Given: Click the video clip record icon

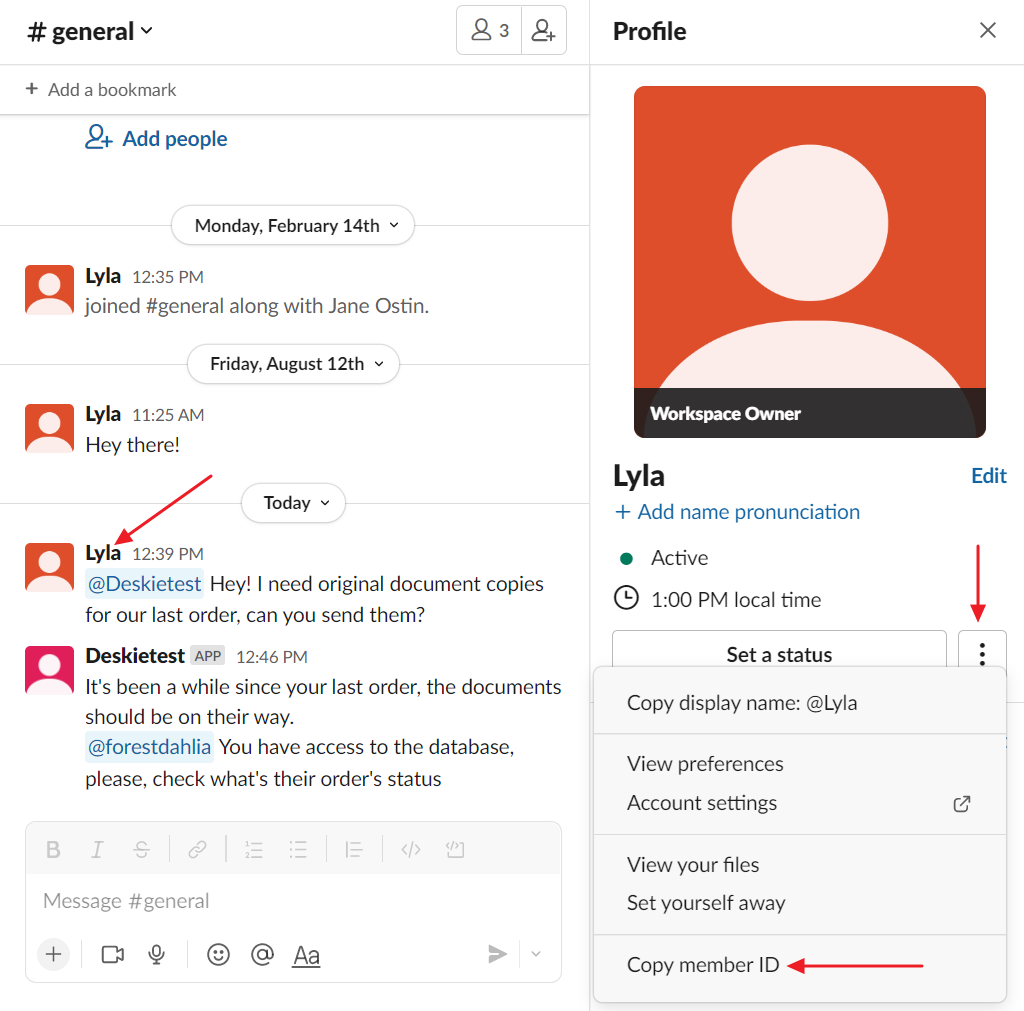Looking at the screenshot, I should pos(113,955).
